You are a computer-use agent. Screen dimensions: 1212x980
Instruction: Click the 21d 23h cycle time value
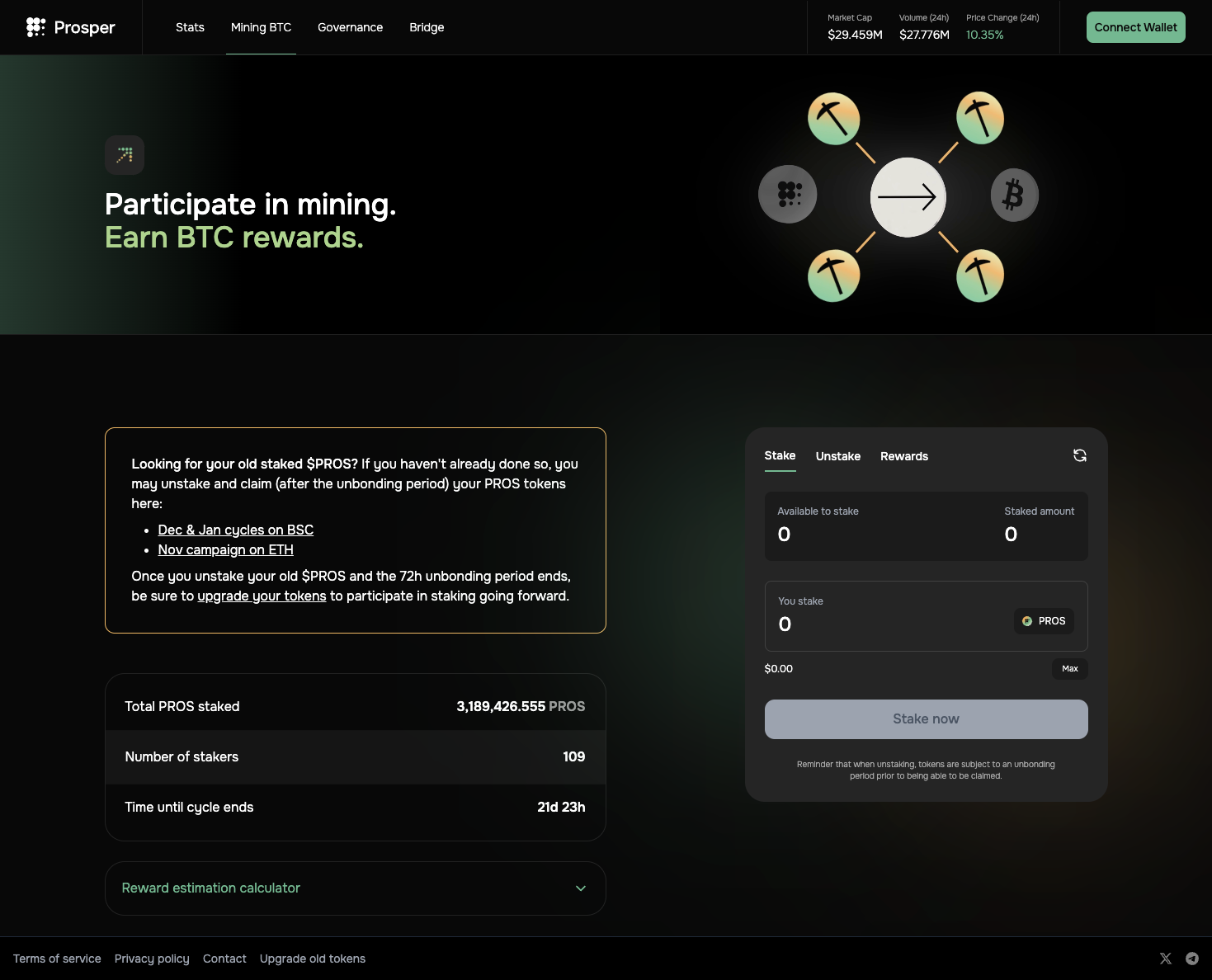tap(561, 807)
